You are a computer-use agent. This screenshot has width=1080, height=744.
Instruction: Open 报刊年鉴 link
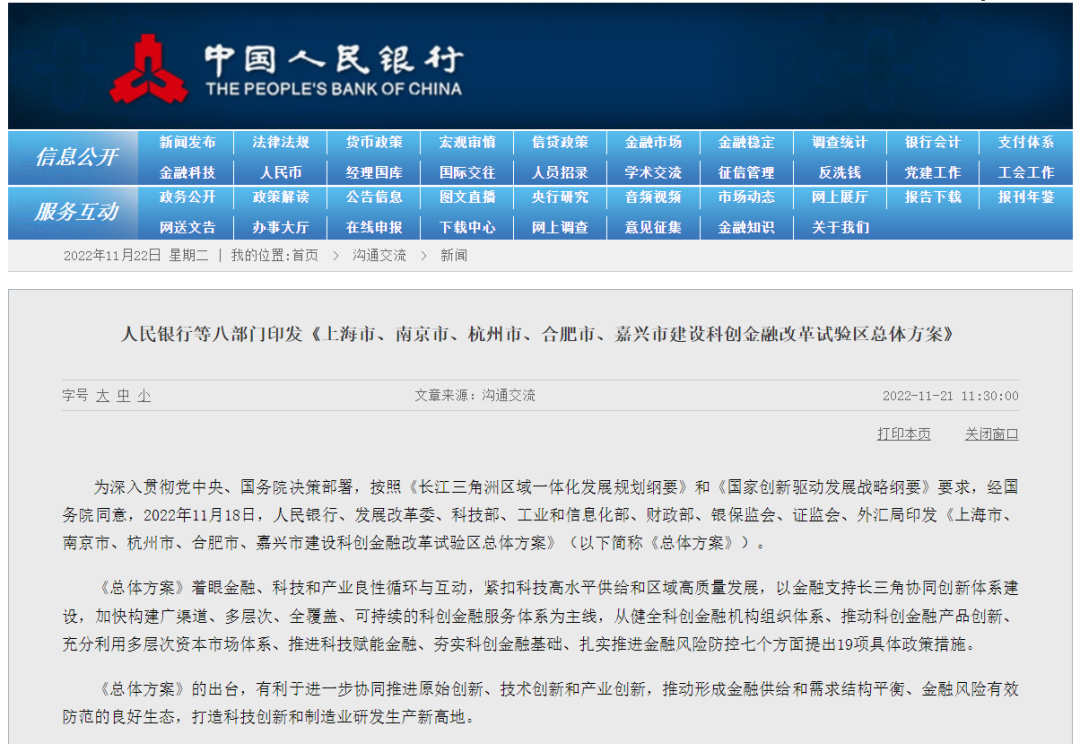point(1026,197)
